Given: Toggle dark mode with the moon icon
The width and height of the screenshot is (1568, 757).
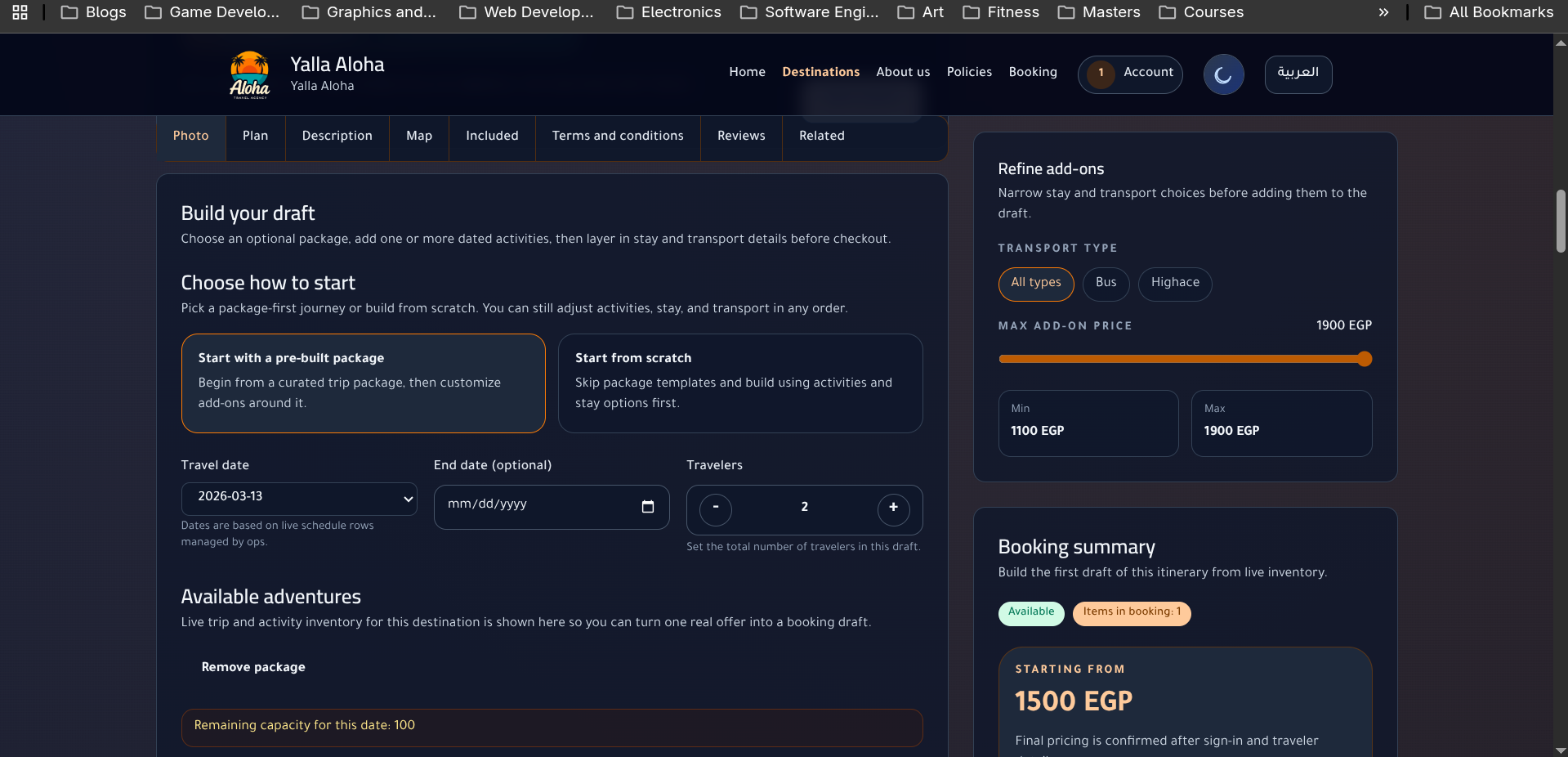Looking at the screenshot, I should click(x=1223, y=74).
